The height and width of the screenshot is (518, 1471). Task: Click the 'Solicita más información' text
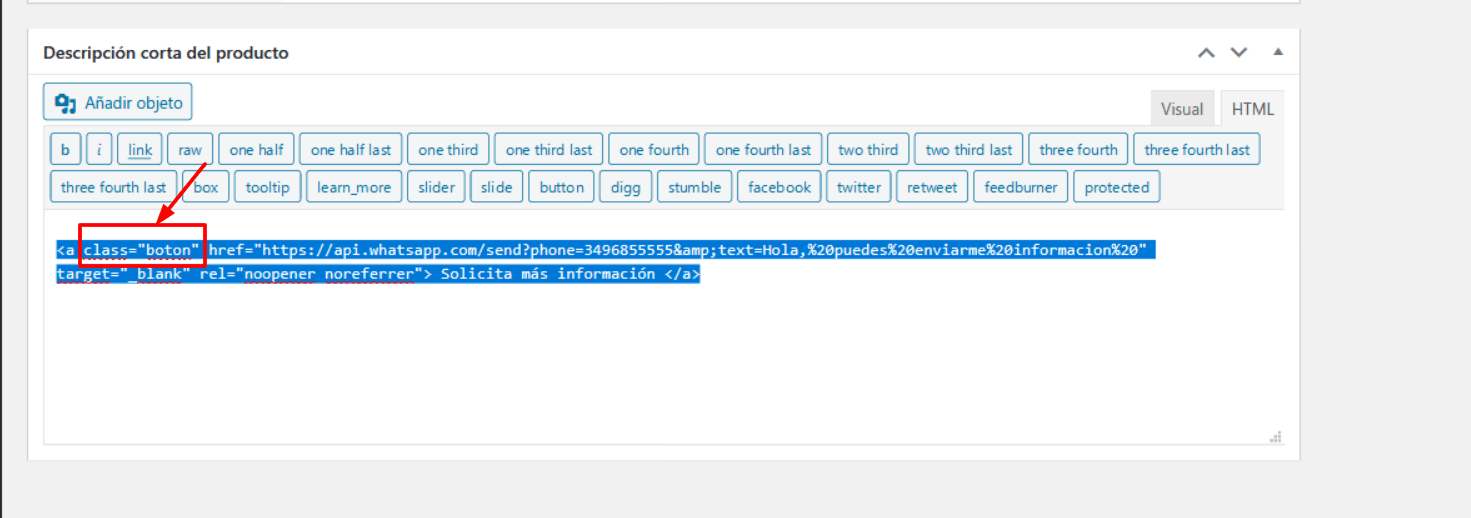pos(548,273)
